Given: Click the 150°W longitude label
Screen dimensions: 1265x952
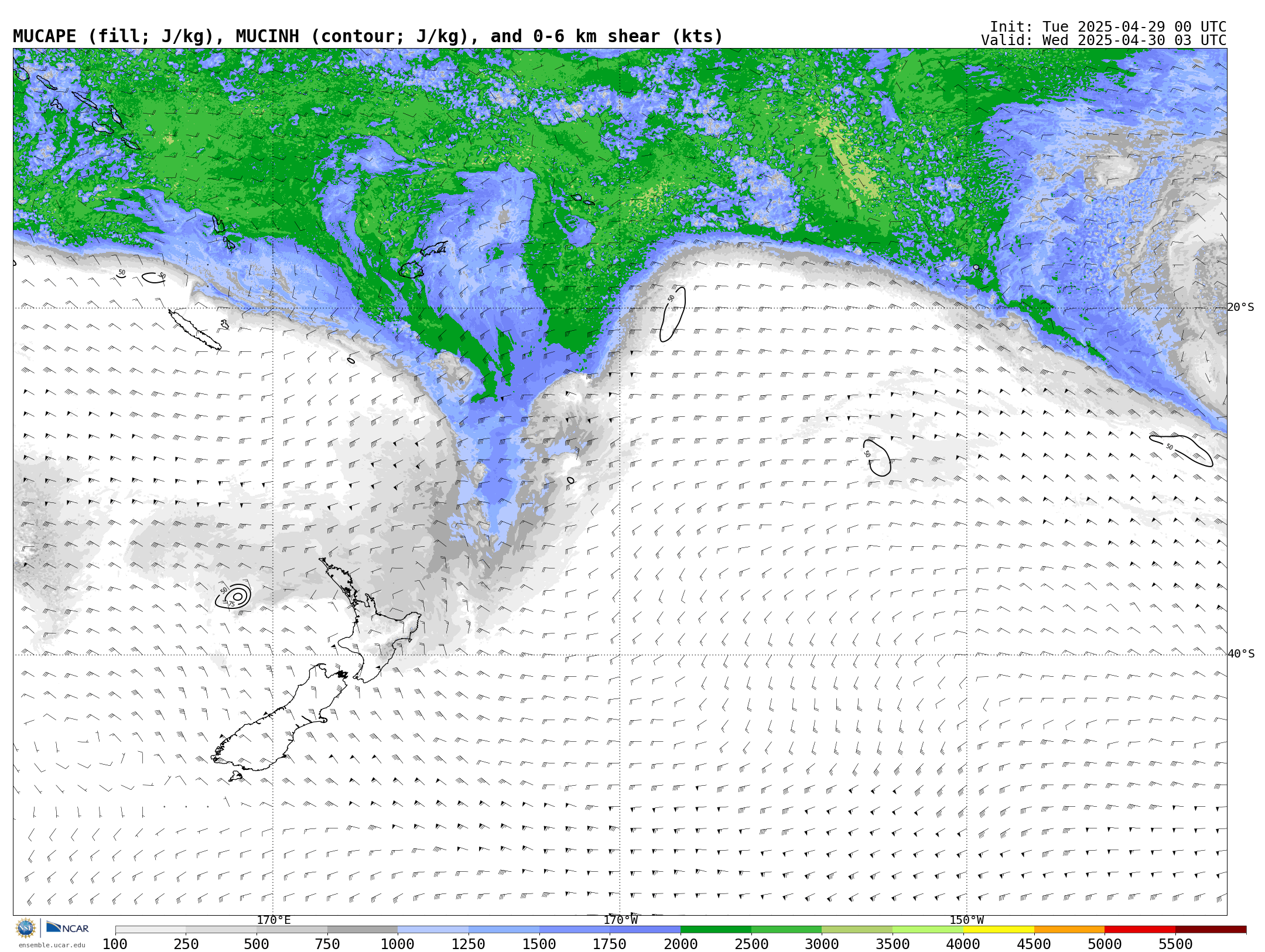Looking at the screenshot, I should pyautogui.click(x=966, y=920).
